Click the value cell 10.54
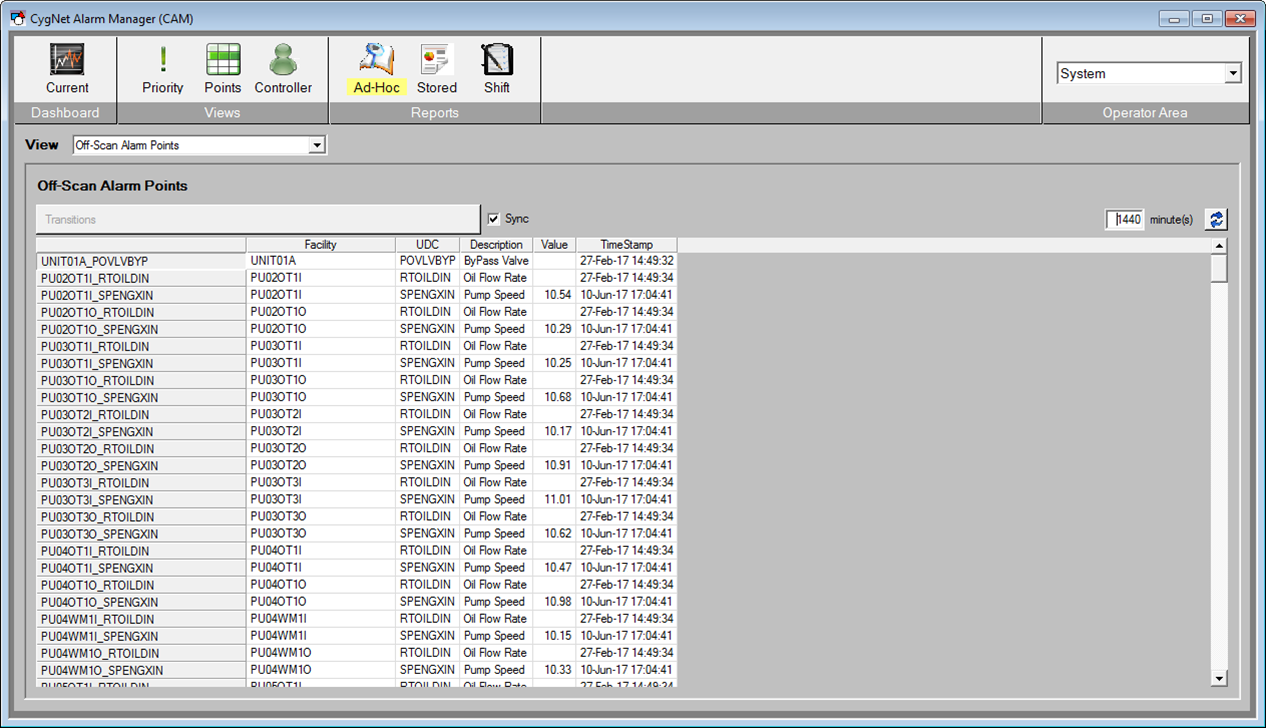The height and width of the screenshot is (728, 1266). (555, 295)
